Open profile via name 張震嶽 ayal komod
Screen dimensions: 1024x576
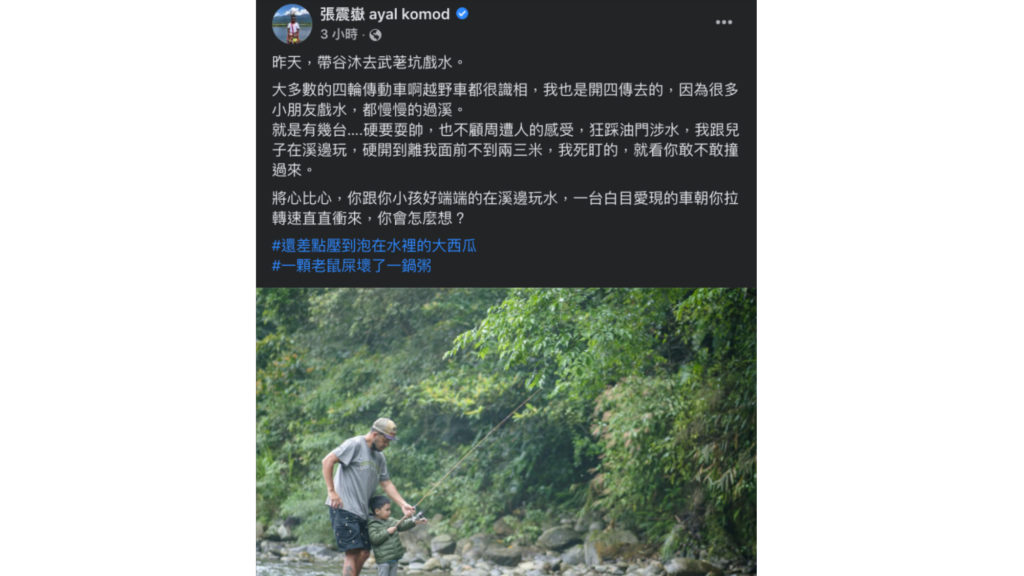point(385,14)
